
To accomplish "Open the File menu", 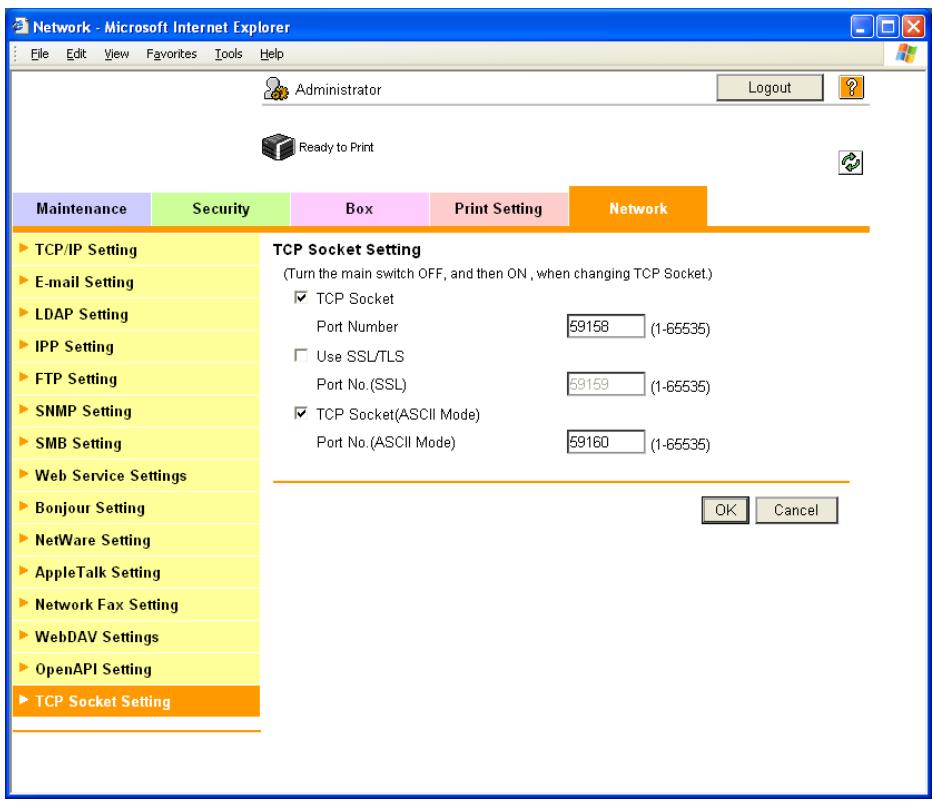I will point(39,54).
